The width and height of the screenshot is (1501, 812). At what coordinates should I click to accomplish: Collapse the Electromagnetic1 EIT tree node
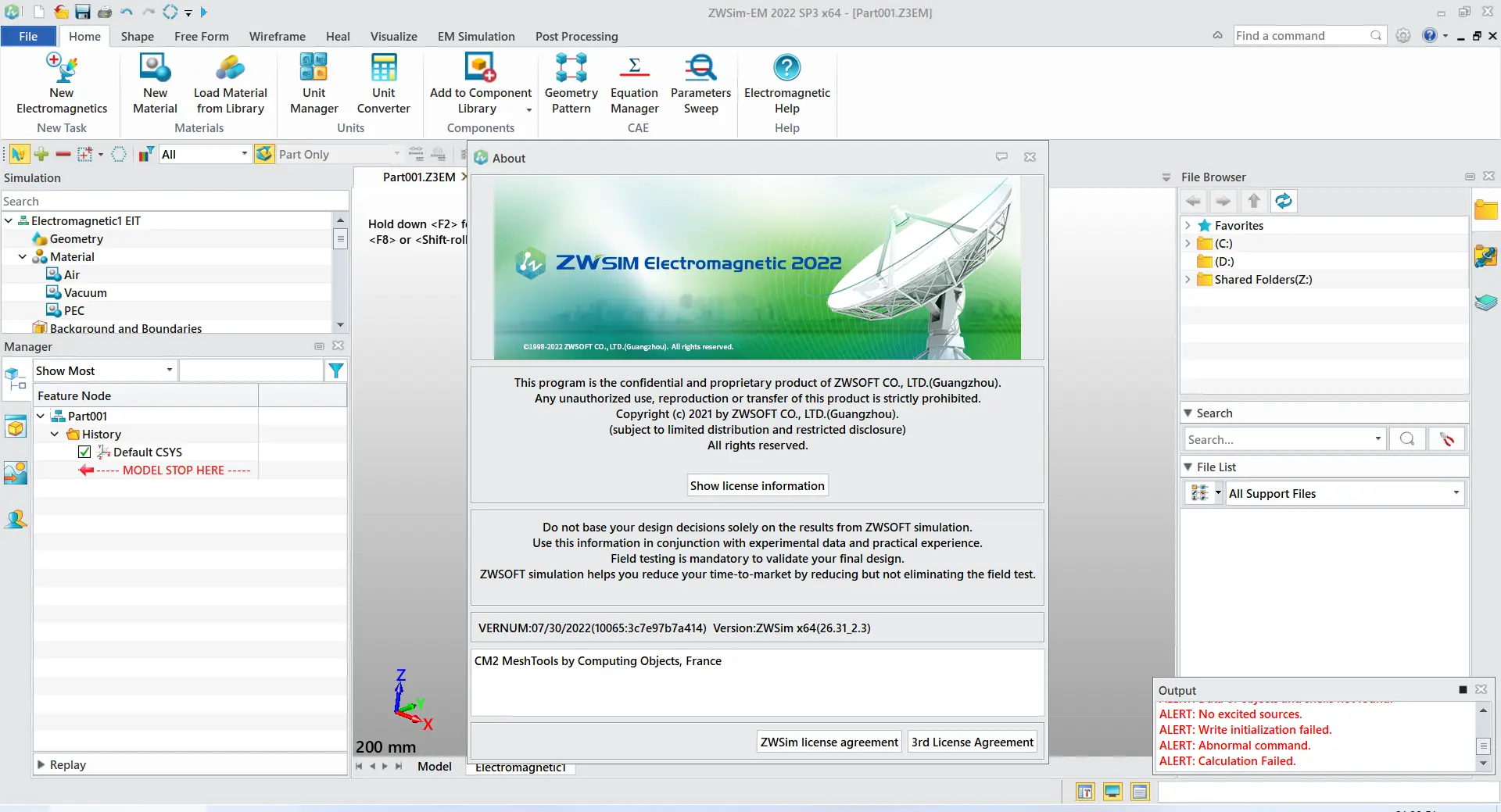(9, 220)
